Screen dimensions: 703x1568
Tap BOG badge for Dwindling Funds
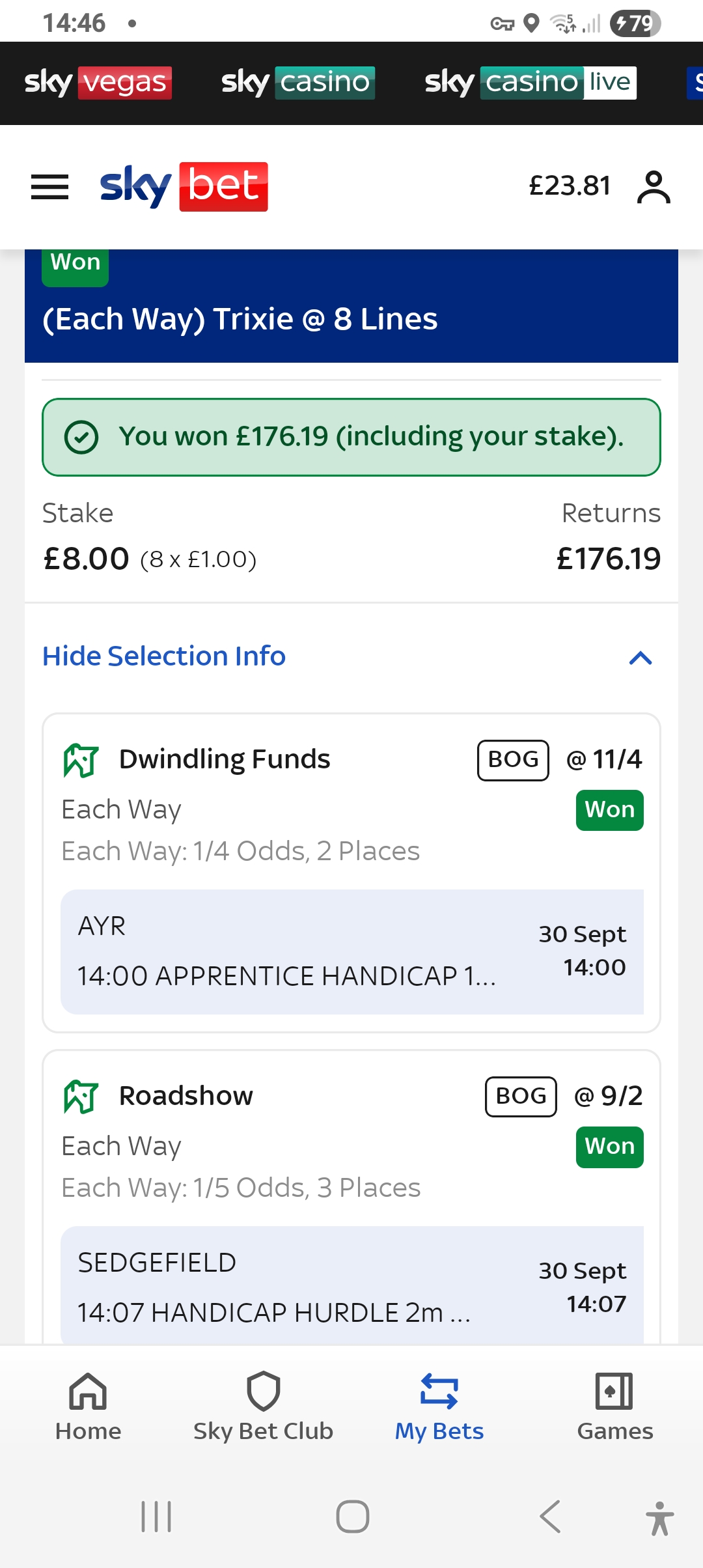coord(513,760)
